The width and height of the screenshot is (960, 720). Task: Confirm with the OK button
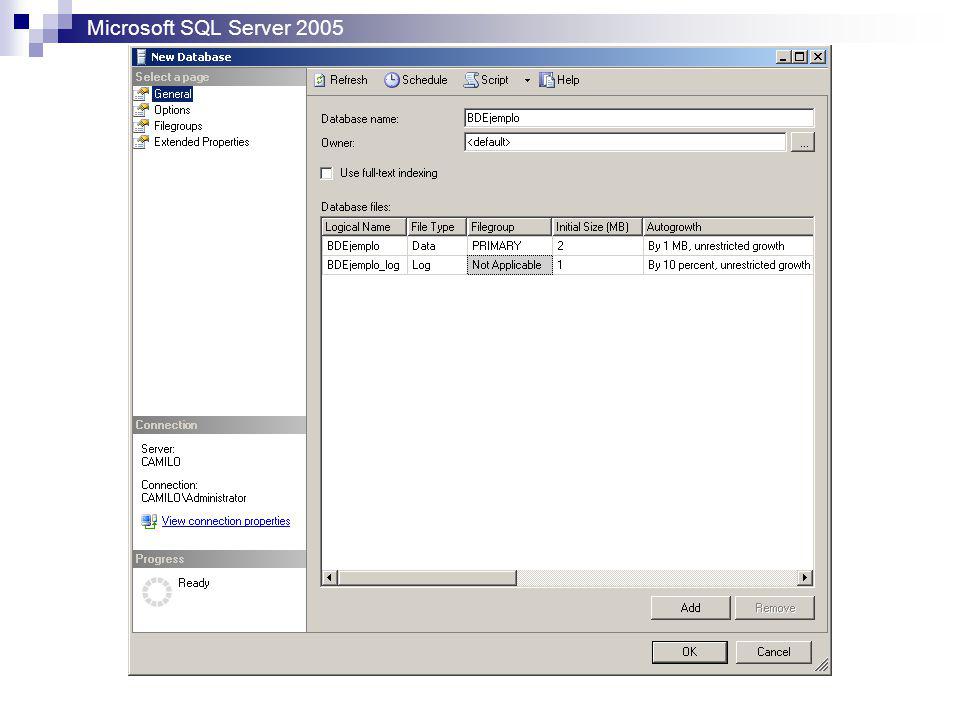689,652
